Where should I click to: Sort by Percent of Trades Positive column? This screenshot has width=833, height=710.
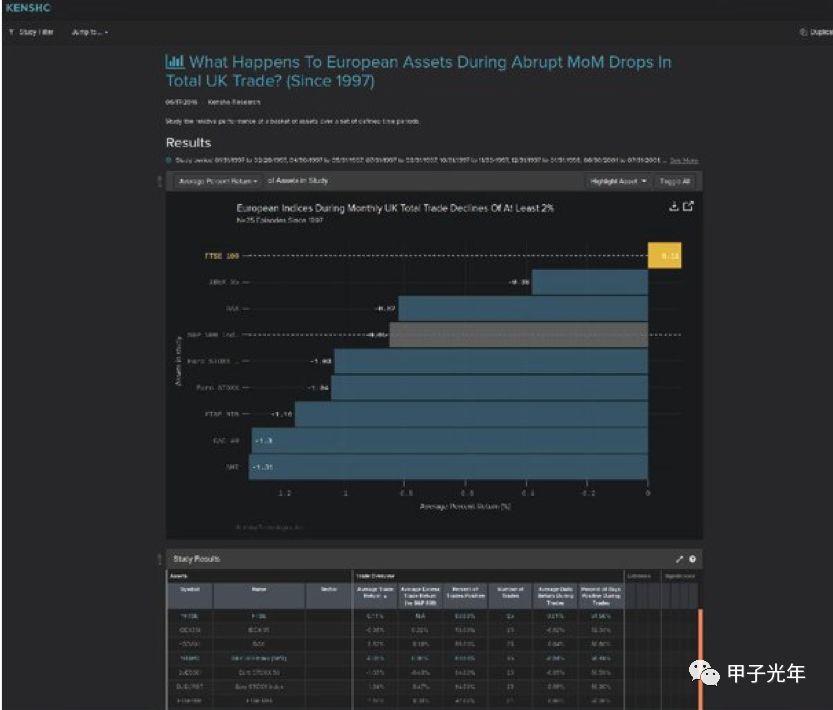pyautogui.click(x=465, y=596)
